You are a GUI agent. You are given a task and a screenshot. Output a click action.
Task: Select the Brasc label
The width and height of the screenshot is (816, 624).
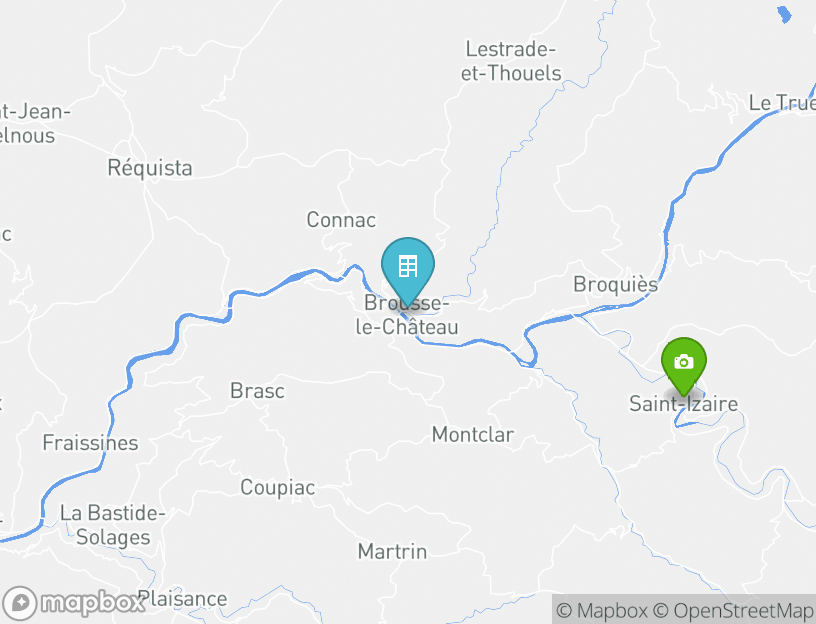tap(257, 391)
